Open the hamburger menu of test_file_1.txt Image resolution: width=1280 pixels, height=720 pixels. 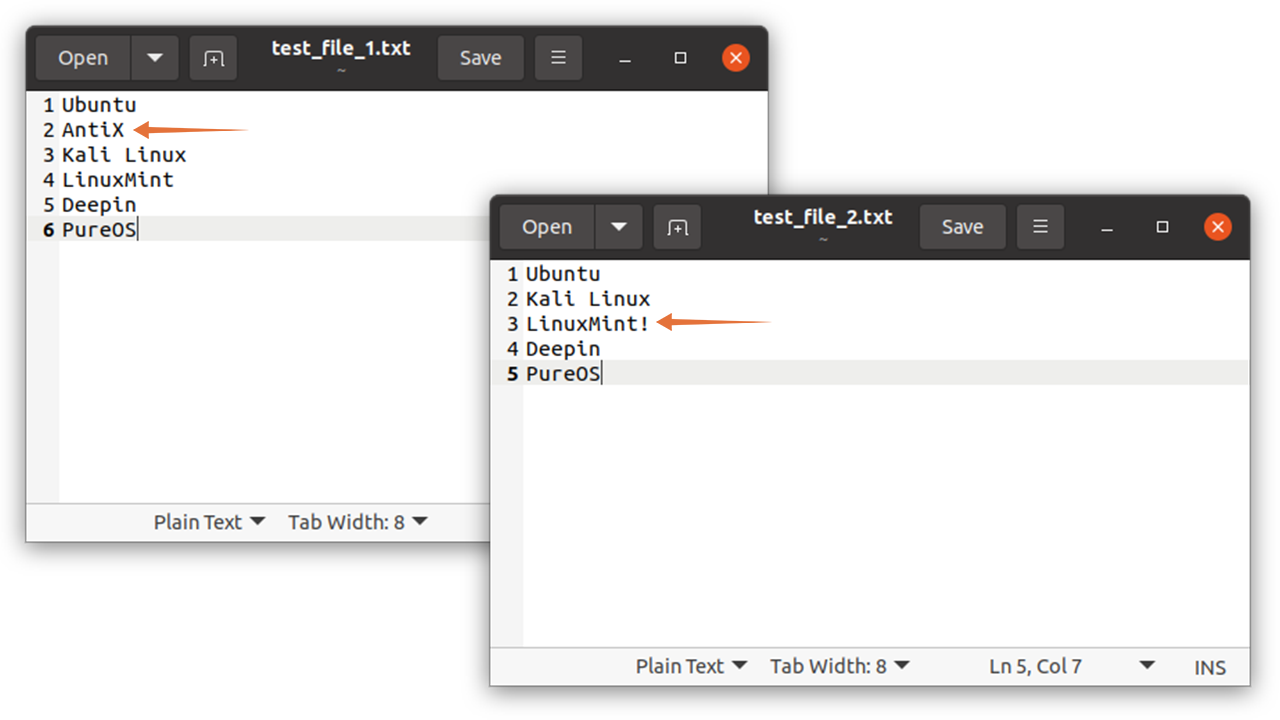tap(558, 57)
